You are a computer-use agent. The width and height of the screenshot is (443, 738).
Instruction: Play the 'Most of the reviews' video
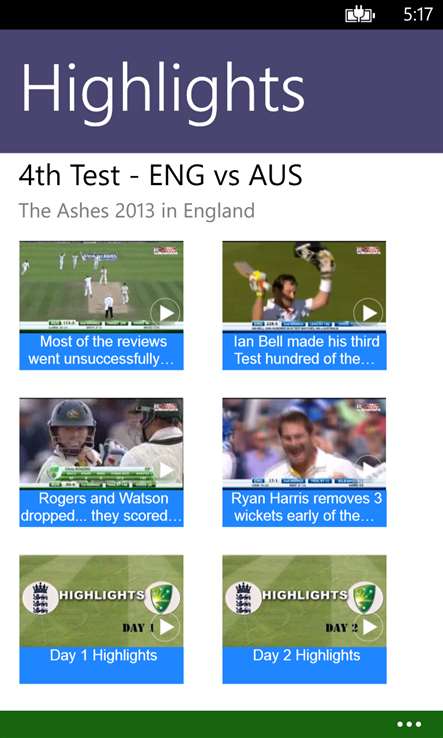click(166, 313)
